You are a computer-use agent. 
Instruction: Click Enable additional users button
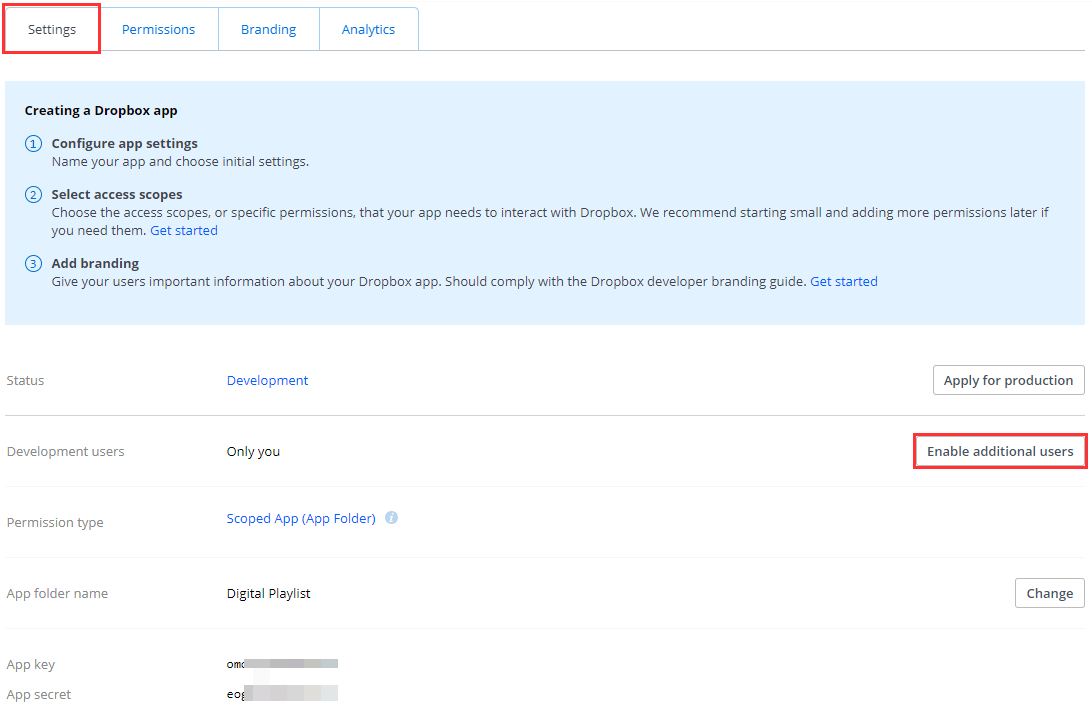point(1000,451)
